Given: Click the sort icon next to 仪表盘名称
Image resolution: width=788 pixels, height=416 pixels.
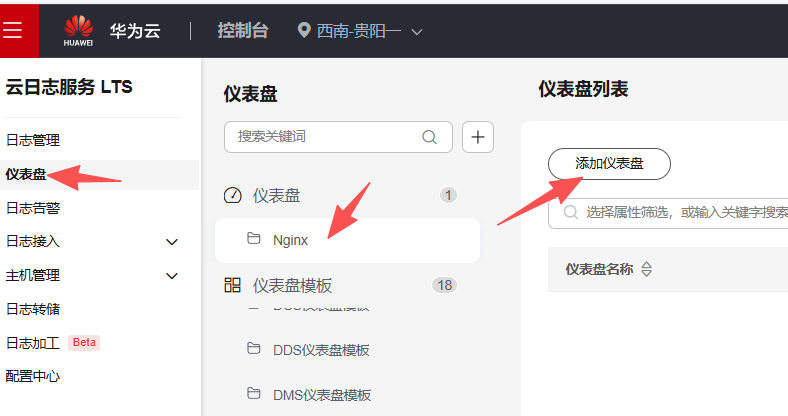Looking at the screenshot, I should 646,269.
